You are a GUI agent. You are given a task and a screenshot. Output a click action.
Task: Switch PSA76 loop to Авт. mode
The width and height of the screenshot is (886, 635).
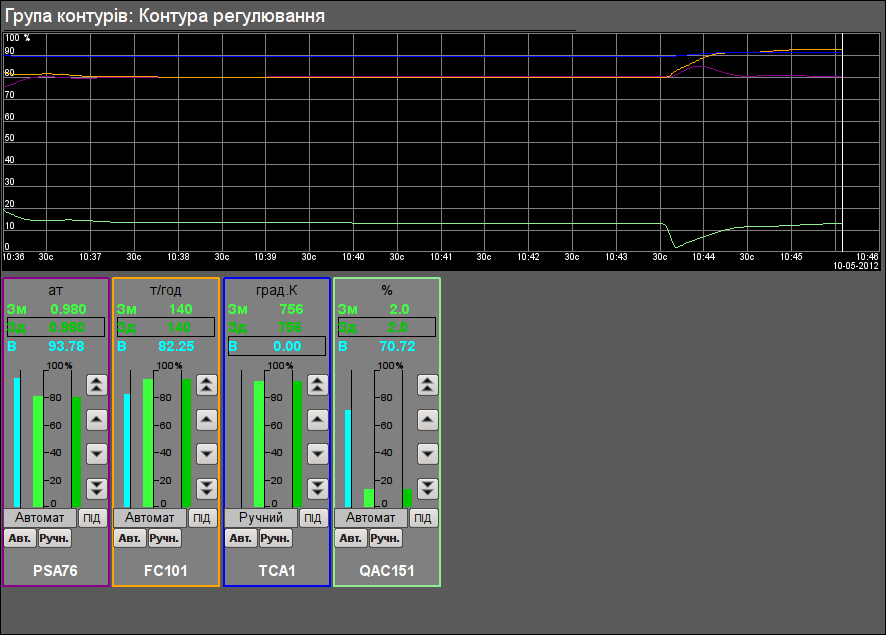tap(20, 538)
